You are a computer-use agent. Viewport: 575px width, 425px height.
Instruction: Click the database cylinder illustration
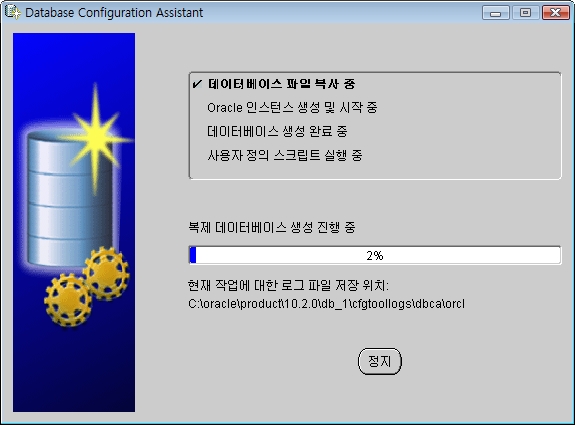pos(70,198)
